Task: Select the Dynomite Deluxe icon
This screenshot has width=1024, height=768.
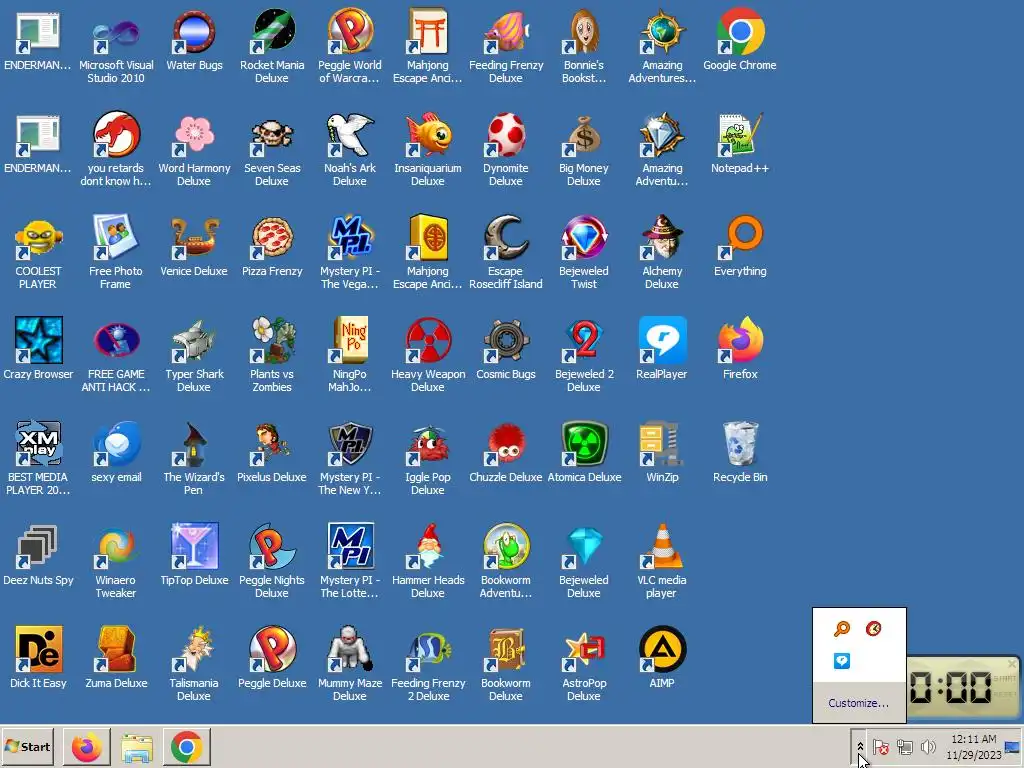Action: tap(505, 150)
